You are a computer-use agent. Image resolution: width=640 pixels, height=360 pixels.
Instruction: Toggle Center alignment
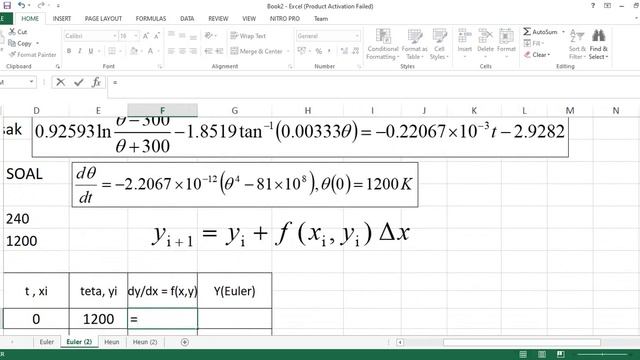(x=182, y=51)
